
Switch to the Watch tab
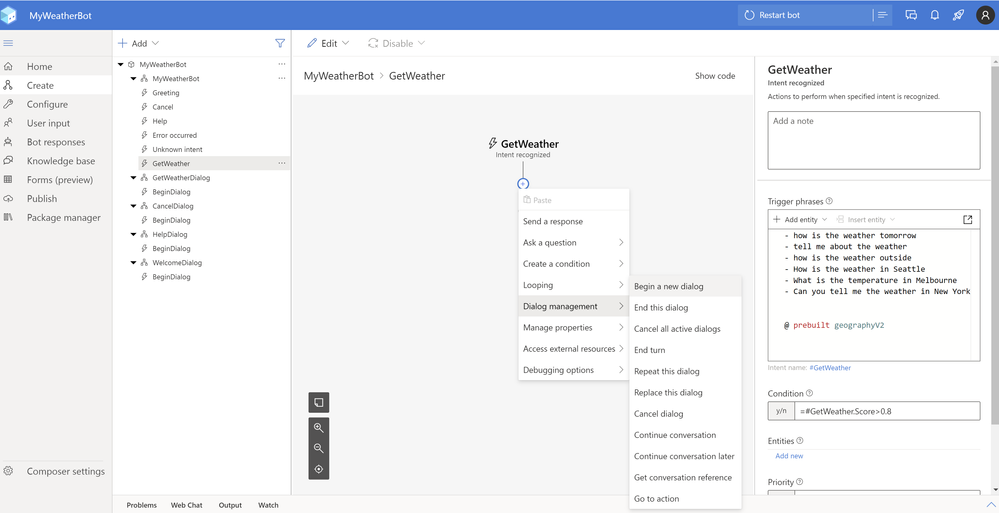(x=268, y=505)
